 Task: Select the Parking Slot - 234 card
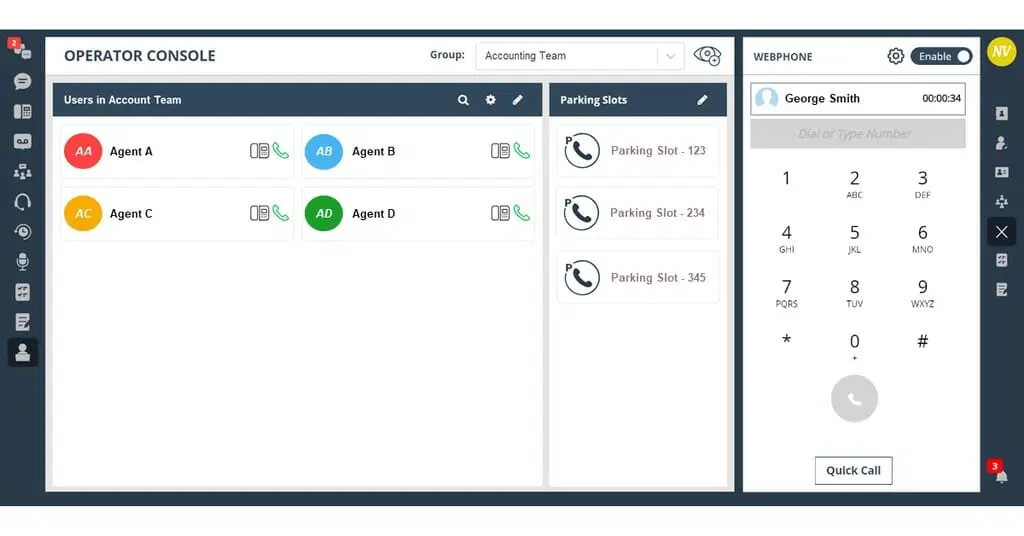637,213
